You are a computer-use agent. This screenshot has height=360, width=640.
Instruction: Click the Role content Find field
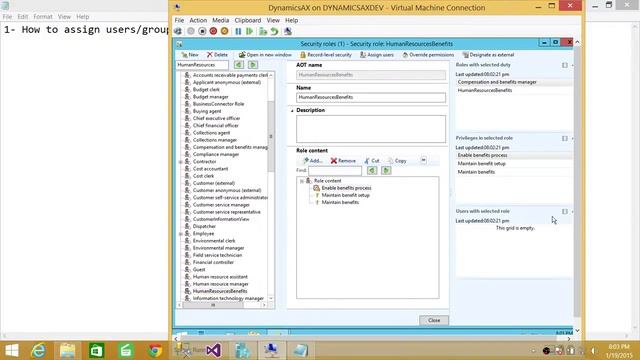point(335,171)
